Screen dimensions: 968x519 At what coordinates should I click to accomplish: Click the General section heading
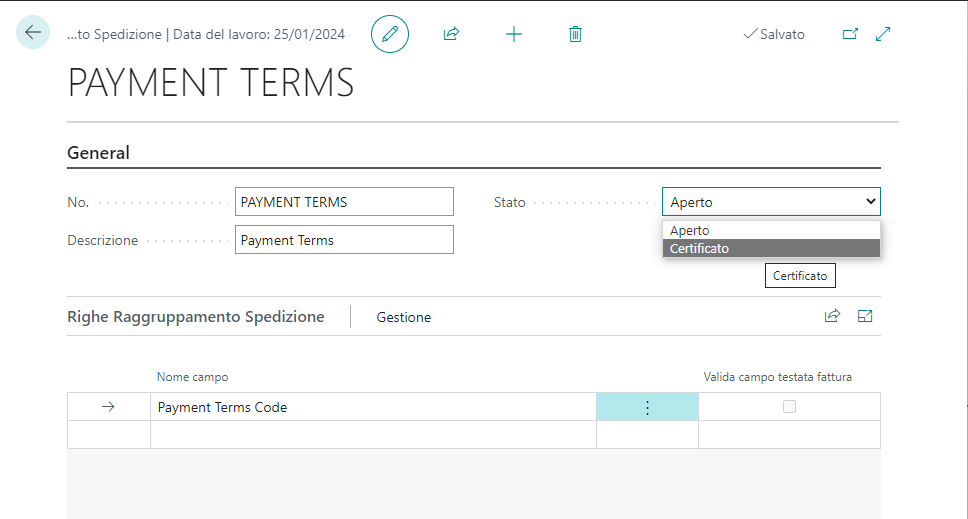98,153
